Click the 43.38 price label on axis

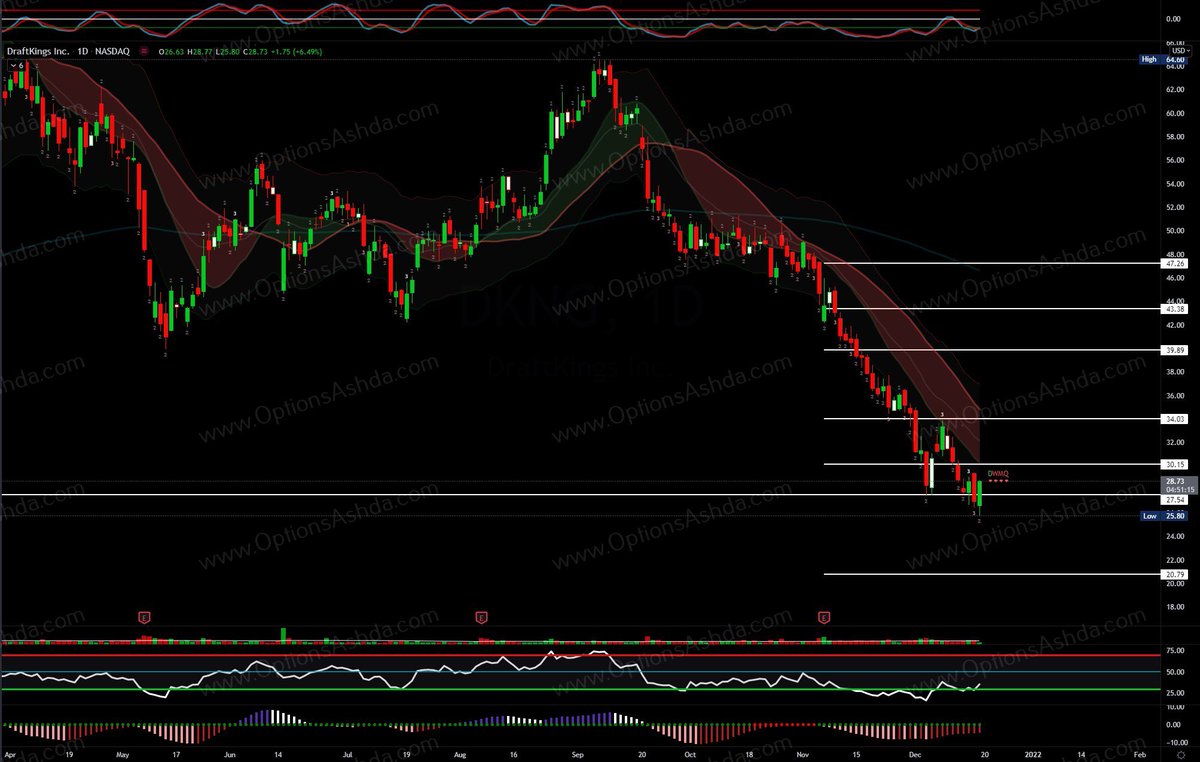(1175, 309)
